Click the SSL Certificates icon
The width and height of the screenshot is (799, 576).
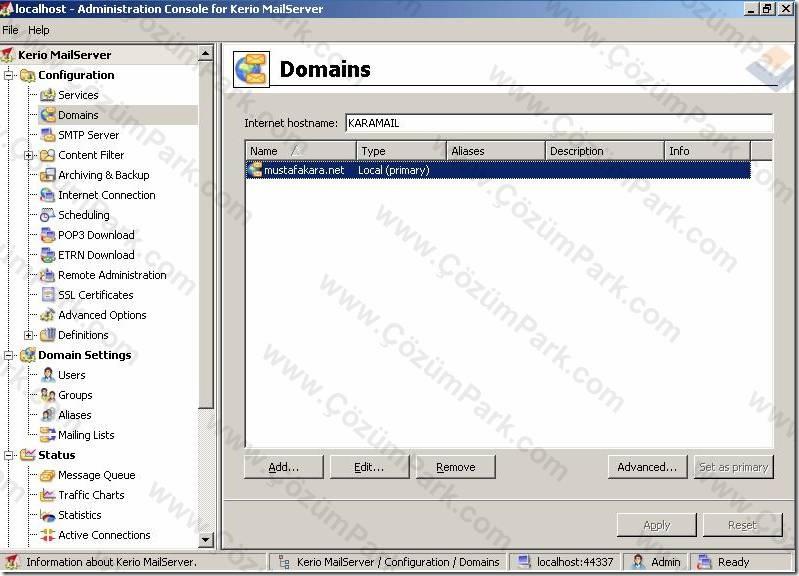pyautogui.click(x=47, y=295)
